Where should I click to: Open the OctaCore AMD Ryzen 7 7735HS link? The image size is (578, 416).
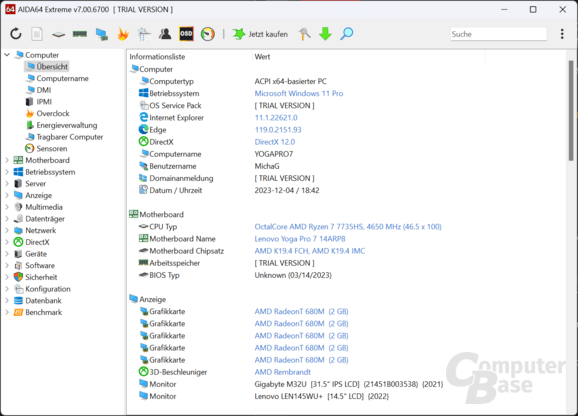(x=348, y=227)
